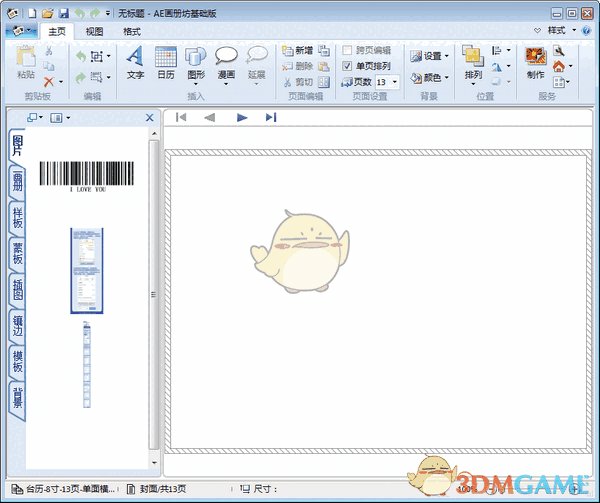Toggle the 跨页编辑 checkbox

click(347, 50)
